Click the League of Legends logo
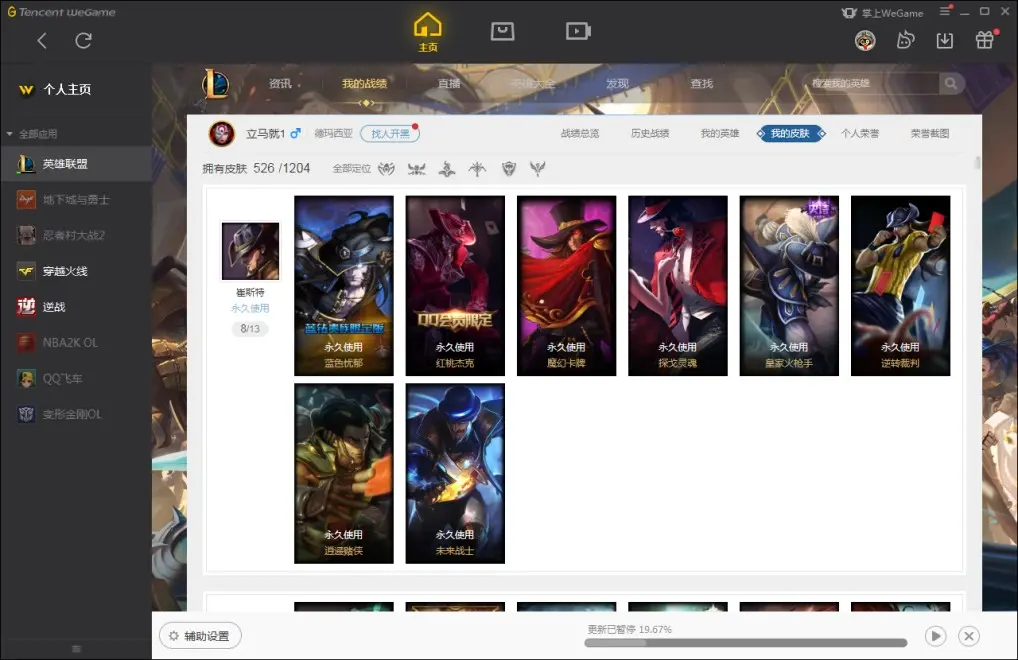Screen dimensions: 1018x660 point(214,84)
